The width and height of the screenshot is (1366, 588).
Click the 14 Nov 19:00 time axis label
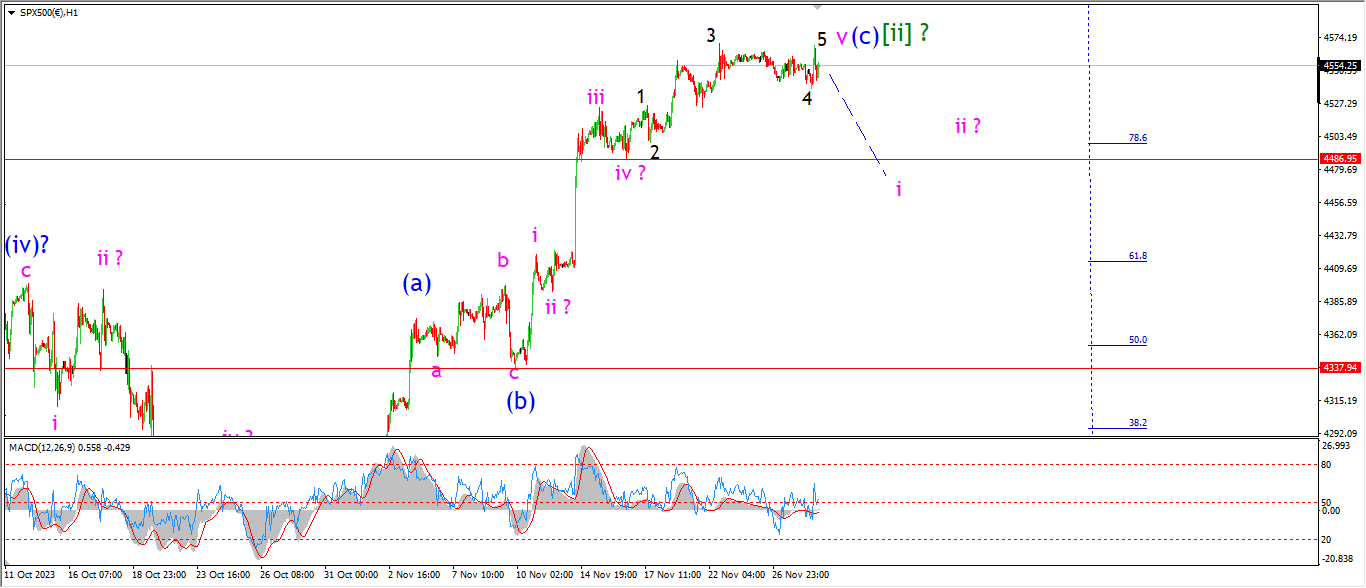pos(610,575)
